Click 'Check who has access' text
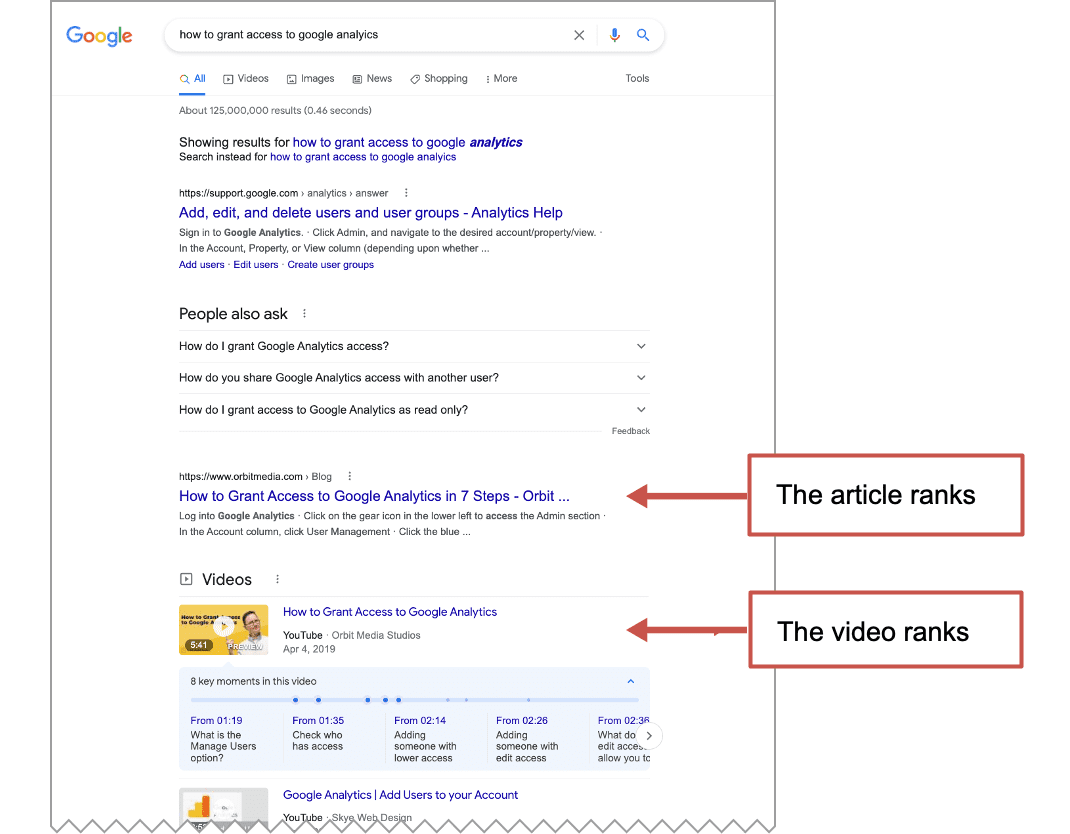This screenshot has width=1070, height=834. (317, 740)
